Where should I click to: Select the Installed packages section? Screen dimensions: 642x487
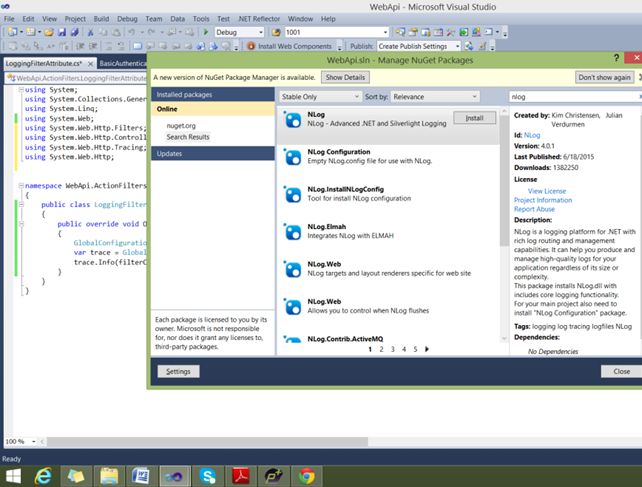[x=213, y=94]
